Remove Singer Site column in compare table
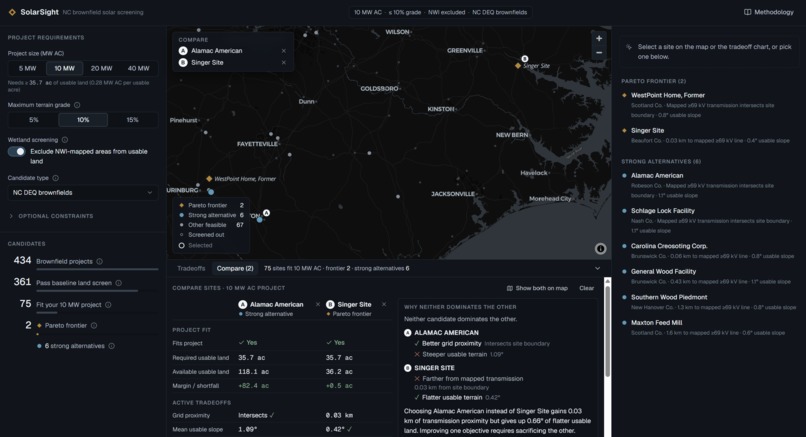Image resolution: width=806 pixels, height=437 pixels. [384, 304]
